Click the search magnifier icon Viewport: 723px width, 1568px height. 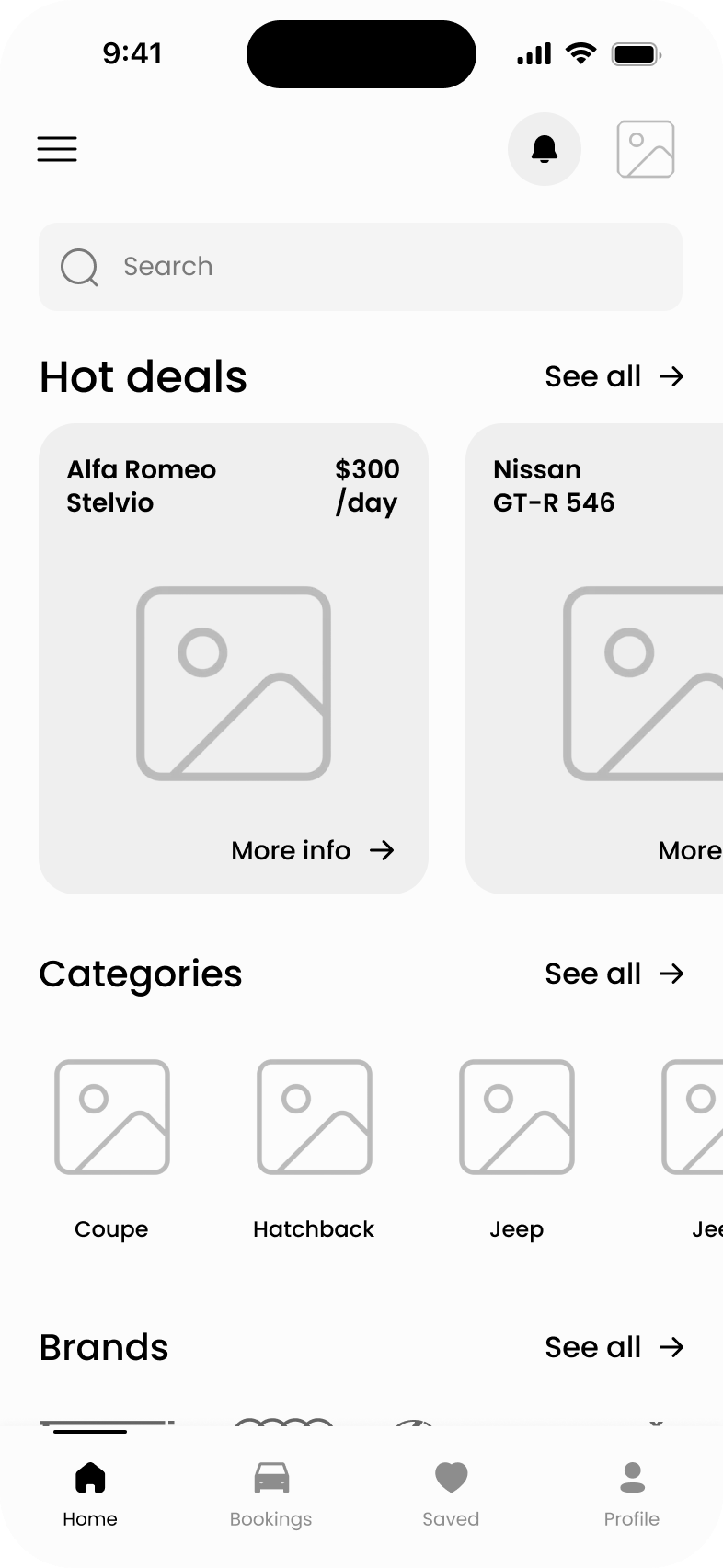click(79, 268)
